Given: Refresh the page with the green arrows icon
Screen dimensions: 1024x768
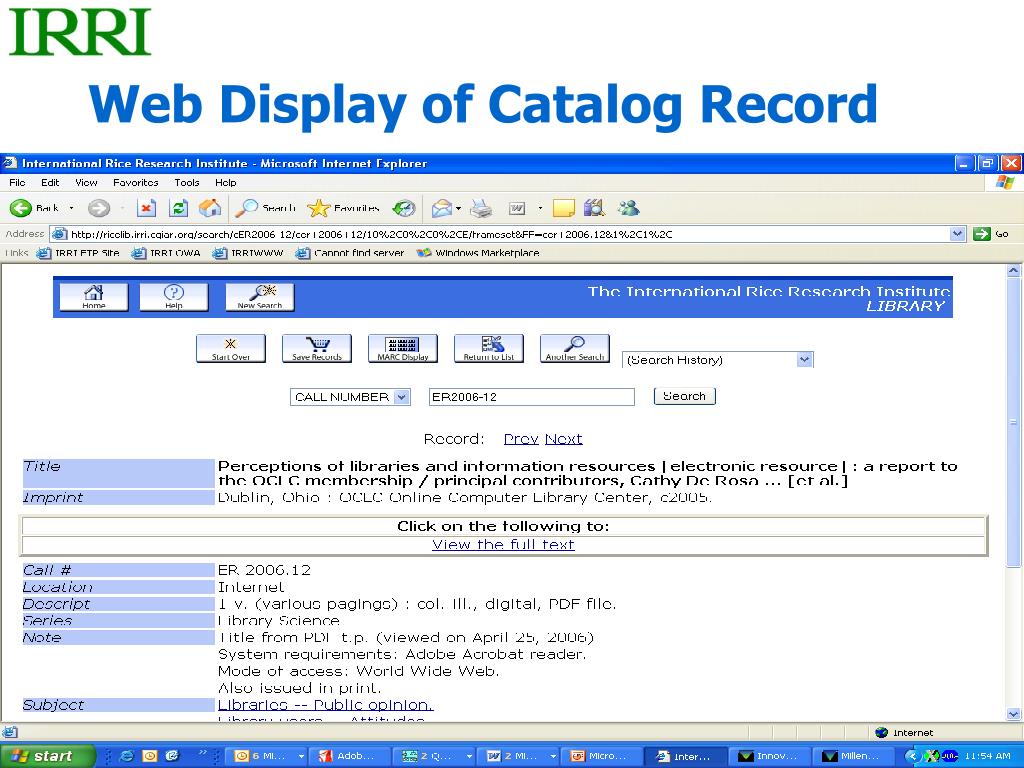Looking at the screenshot, I should [x=178, y=208].
